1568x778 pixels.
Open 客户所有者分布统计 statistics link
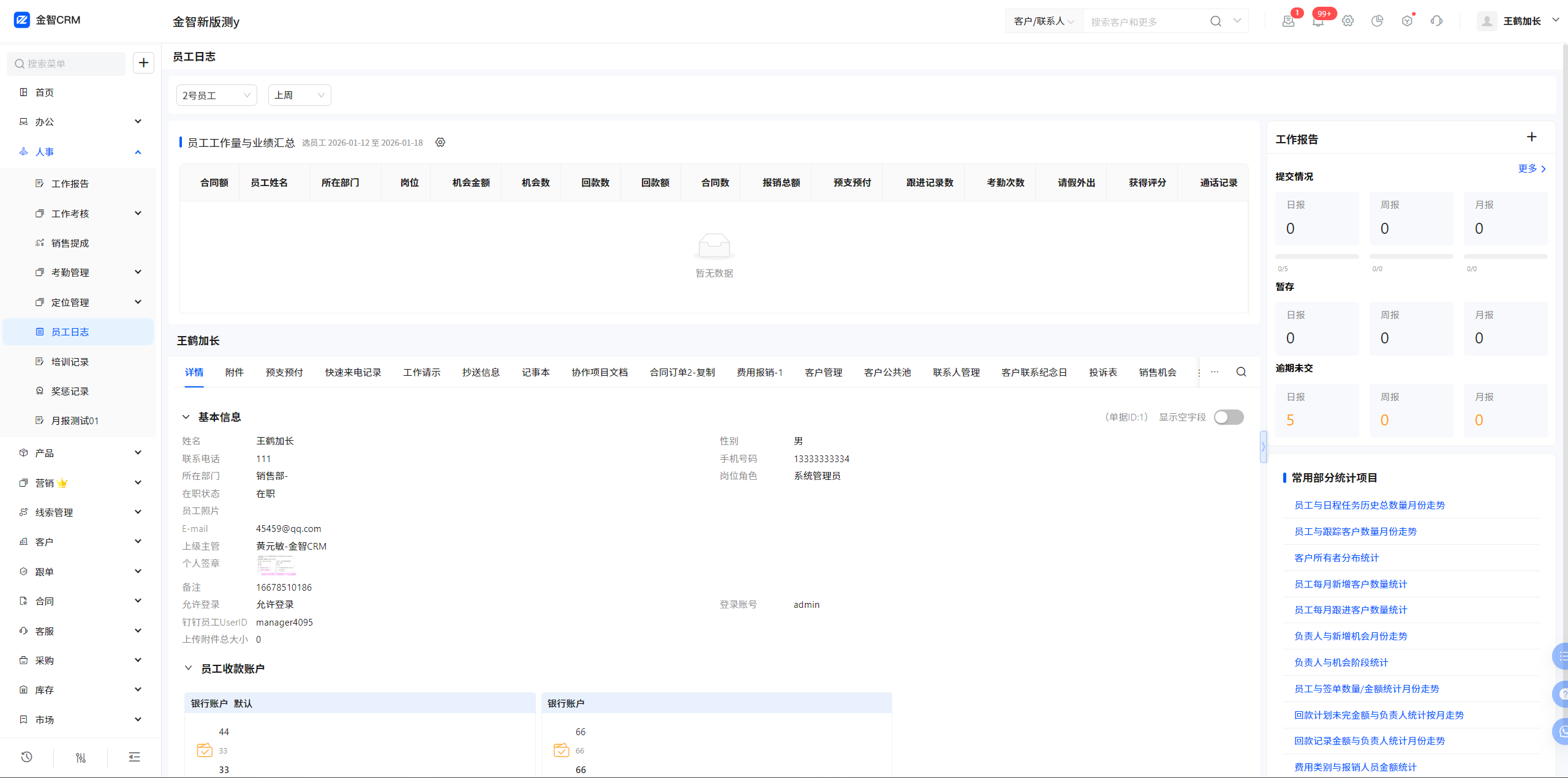[1336, 558]
